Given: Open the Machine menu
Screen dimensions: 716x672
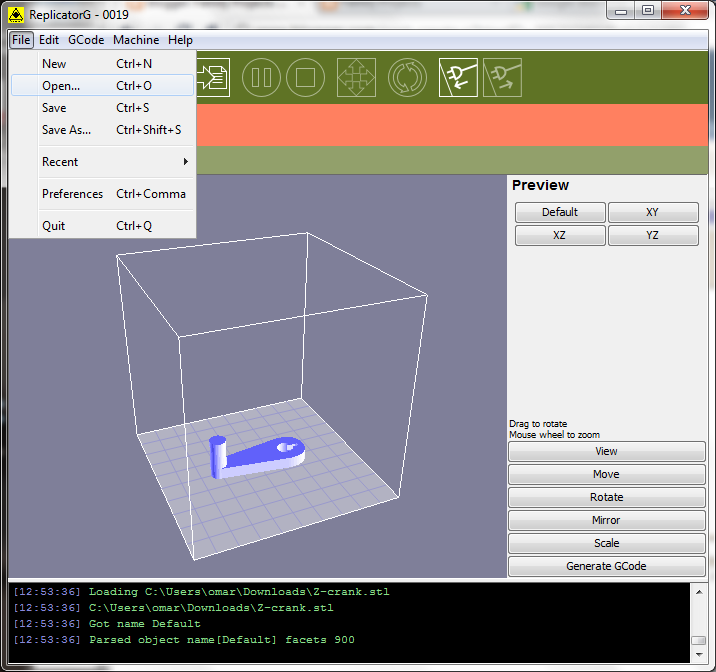Looking at the screenshot, I should (x=136, y=40).
